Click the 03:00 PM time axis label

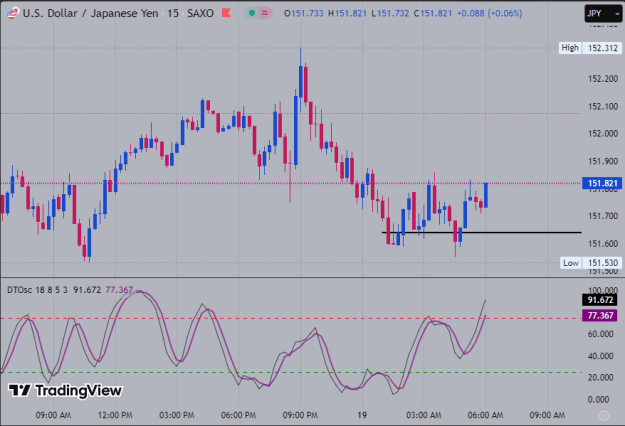177,415
